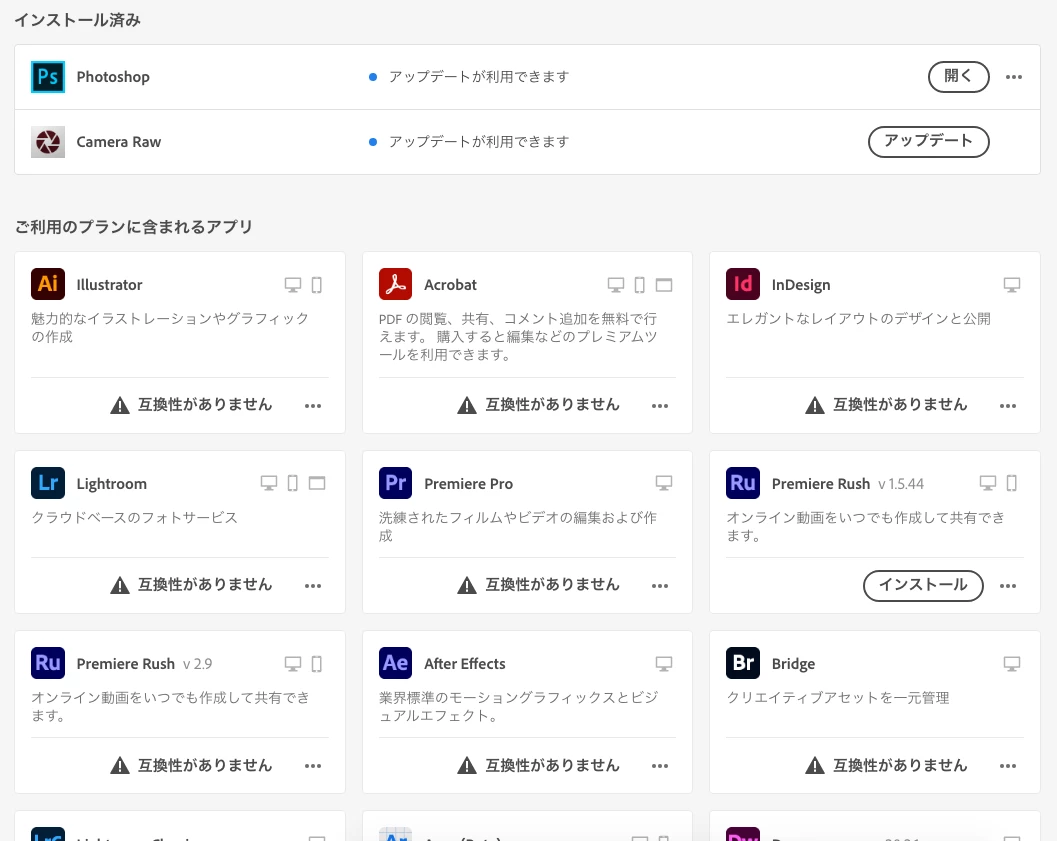The height and width of the screenshot is (841, 1057).
Task: Click the Camera Raw app name
Action: coord(119,142)
